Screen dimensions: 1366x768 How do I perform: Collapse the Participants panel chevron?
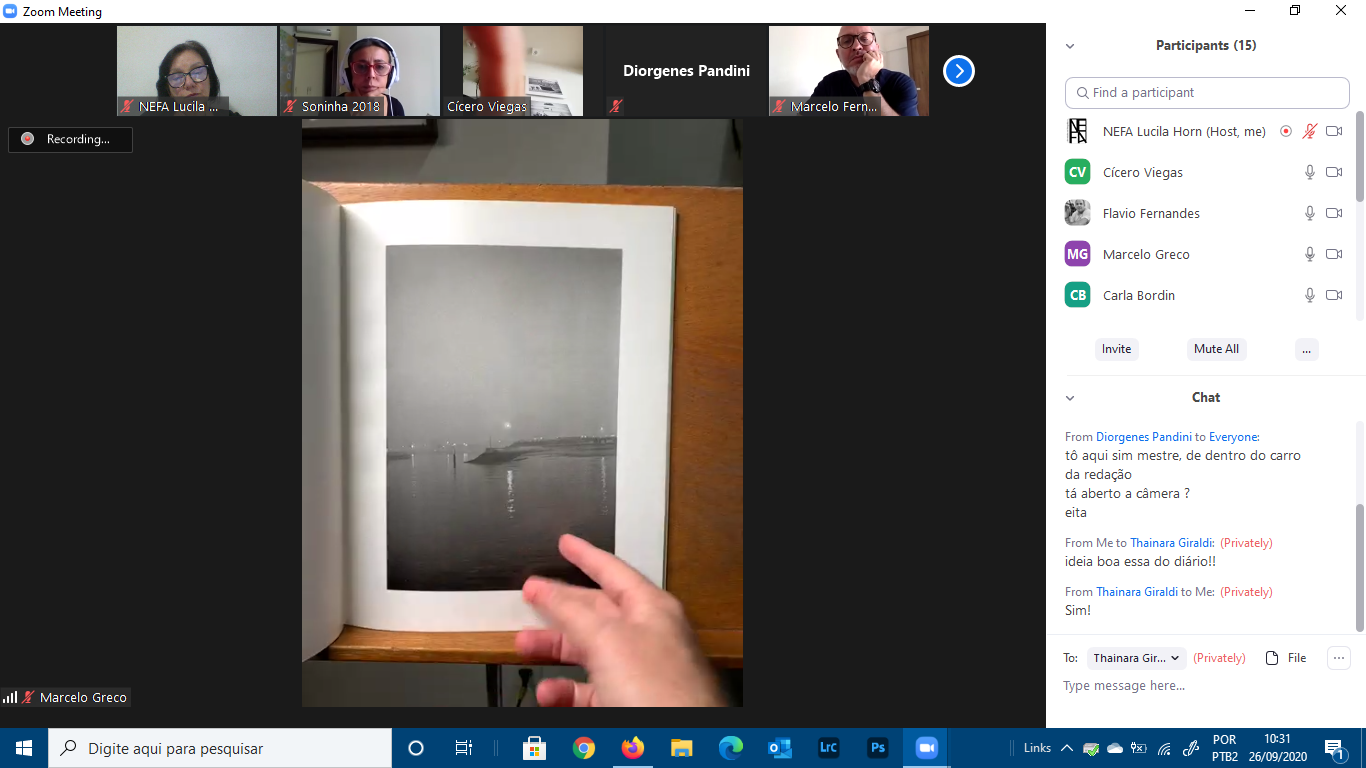coord(1070,46)
